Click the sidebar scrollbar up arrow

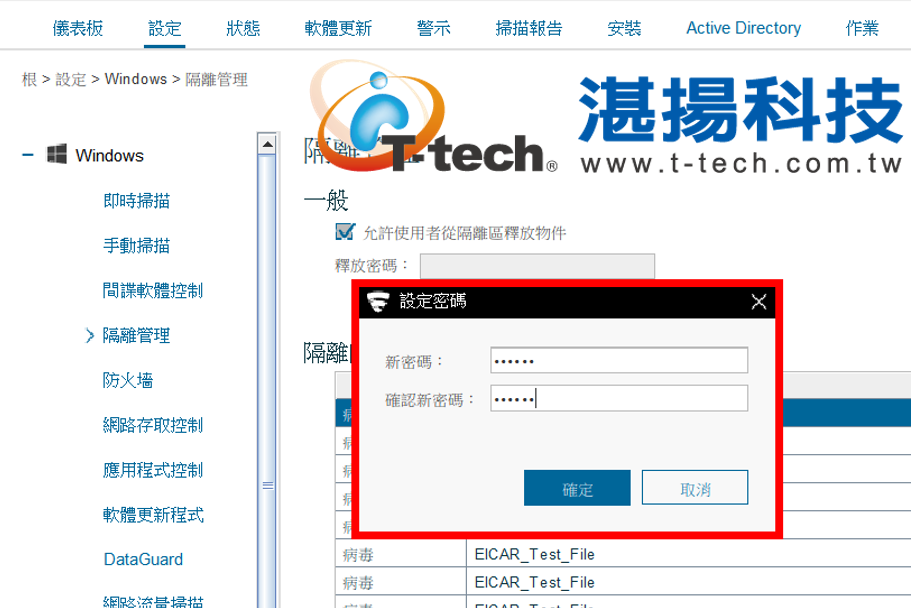click(x=267, y=144)
